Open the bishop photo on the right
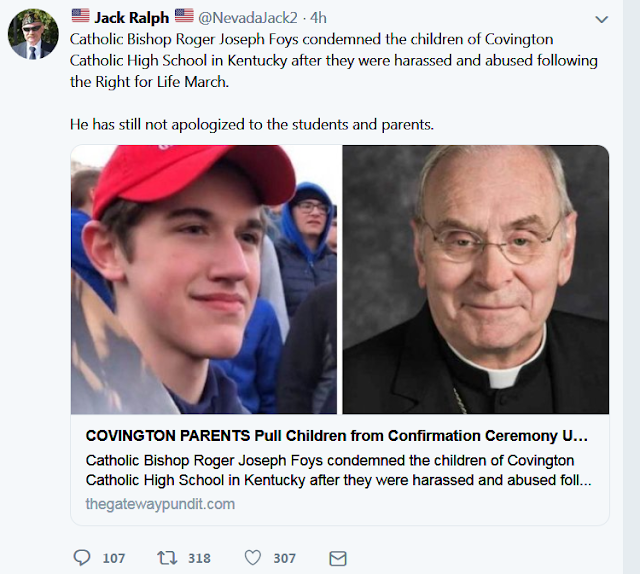This screenshot has width=640, height=574. (x=475, y=280)
